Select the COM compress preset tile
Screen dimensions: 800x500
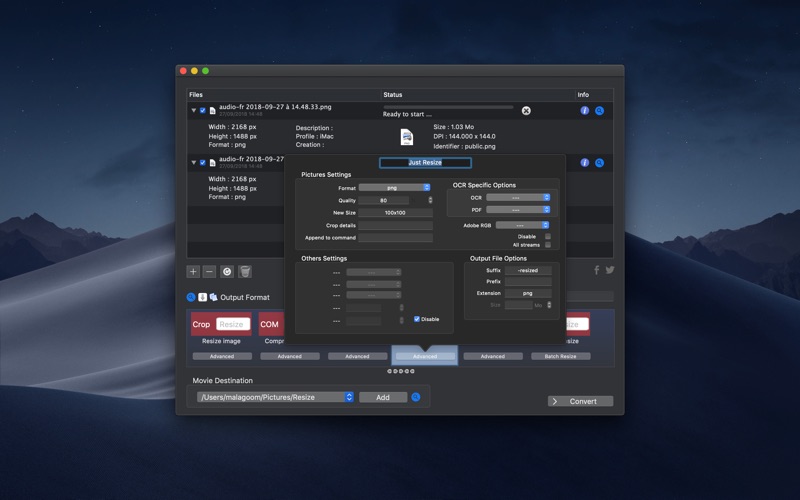point(271,324)
